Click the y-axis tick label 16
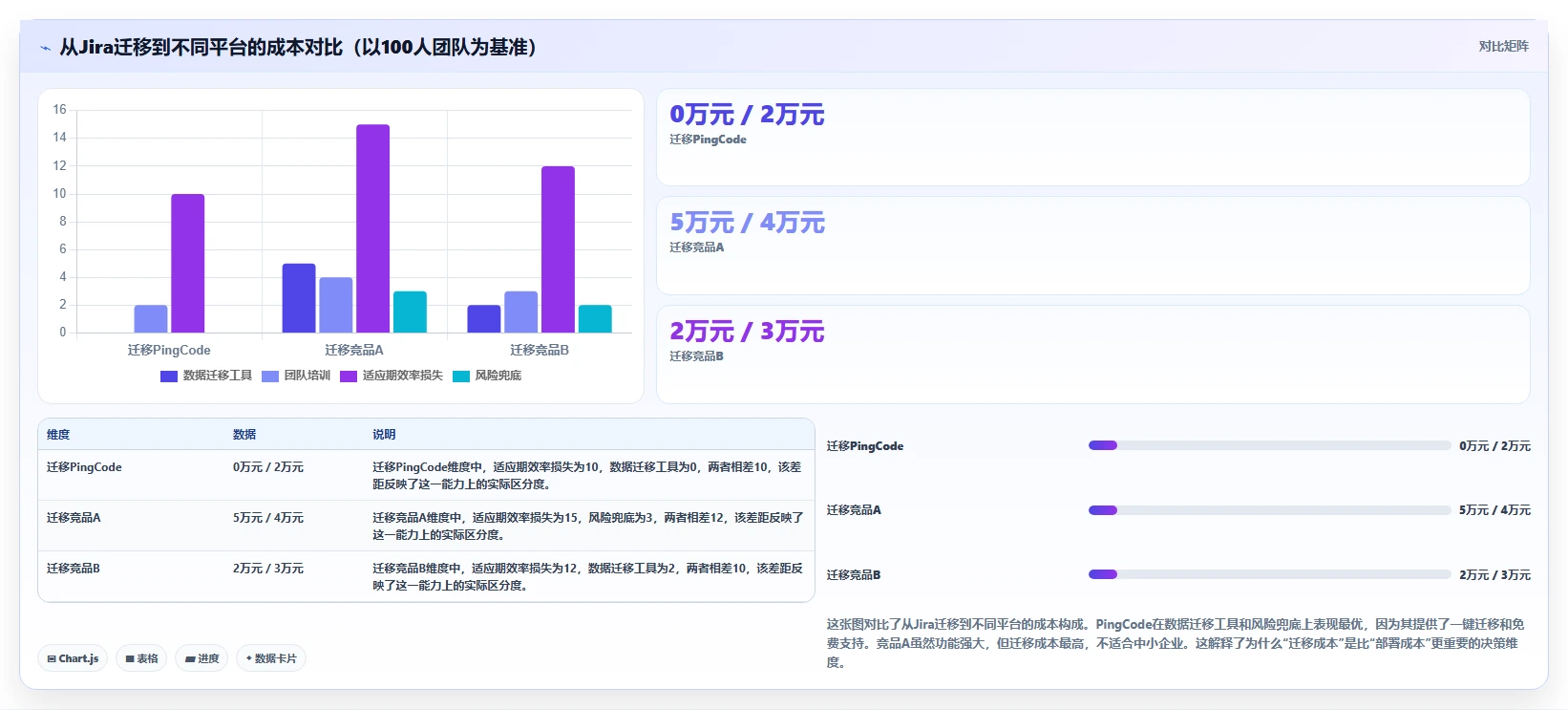This screenshot has width=1568, height=710. coord(59,110)
